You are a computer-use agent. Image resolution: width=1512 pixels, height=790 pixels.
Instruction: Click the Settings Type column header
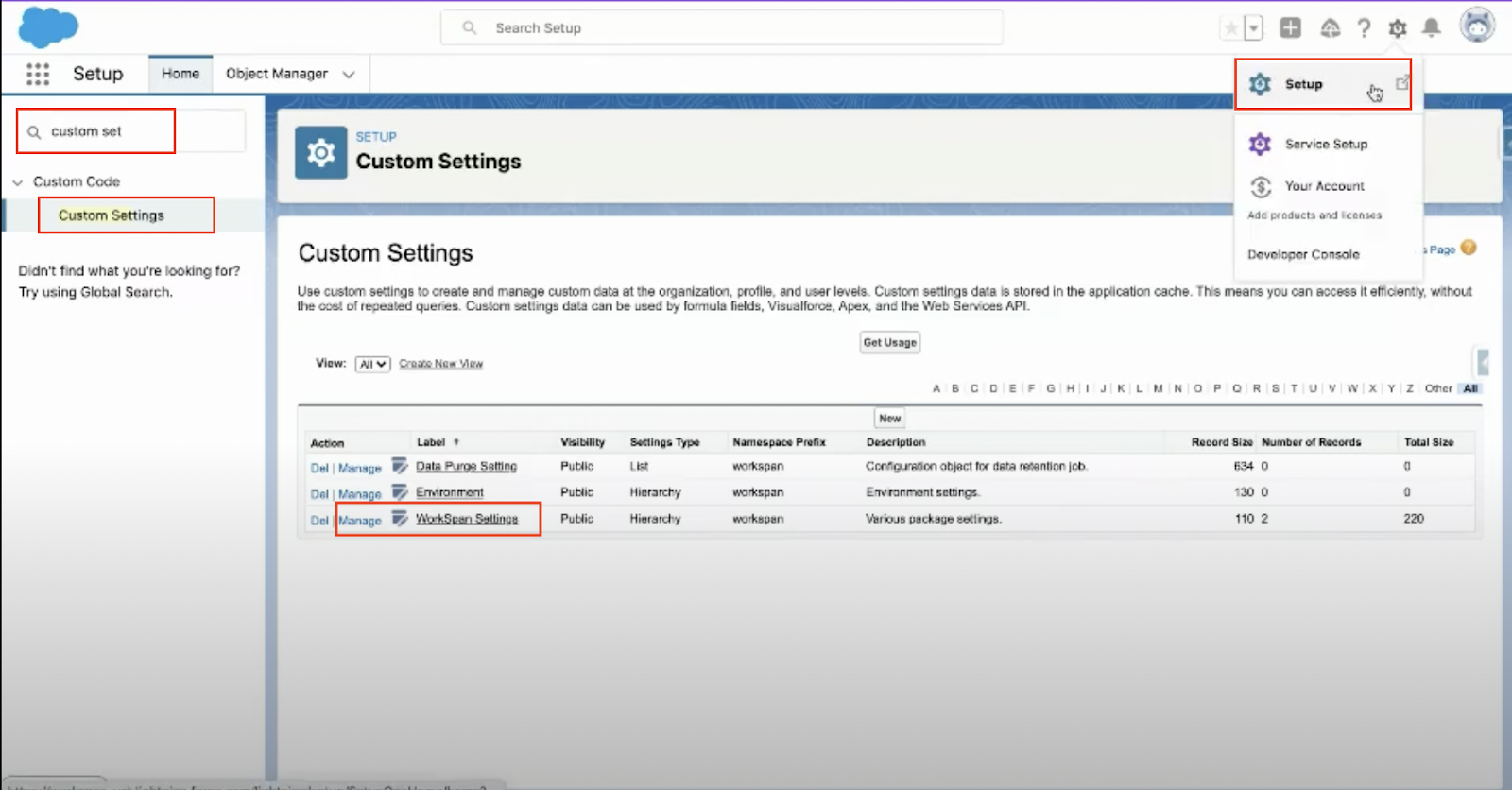click(664, 442)
